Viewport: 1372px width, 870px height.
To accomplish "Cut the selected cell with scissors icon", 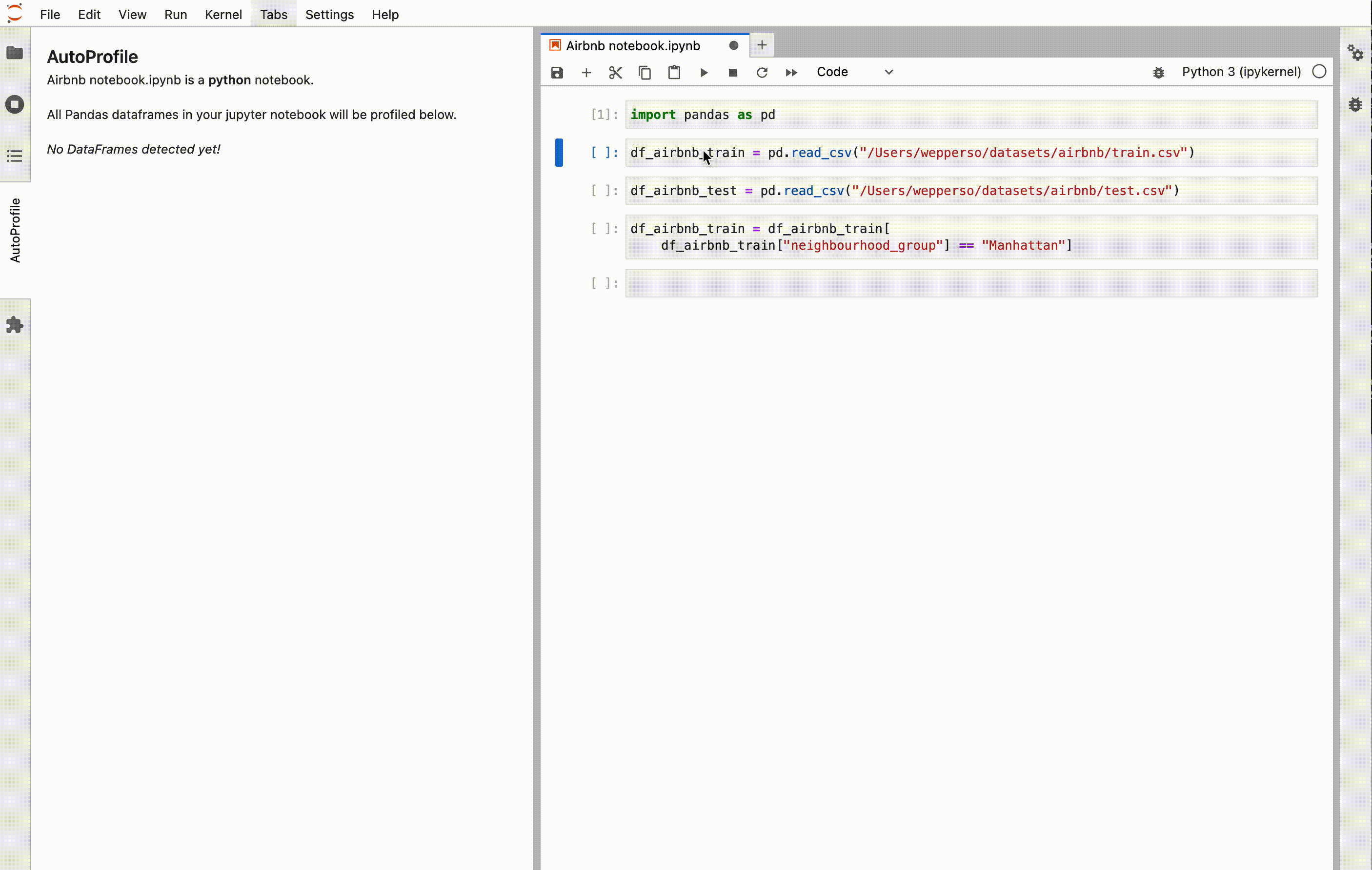I will click(x=615, y=72).
